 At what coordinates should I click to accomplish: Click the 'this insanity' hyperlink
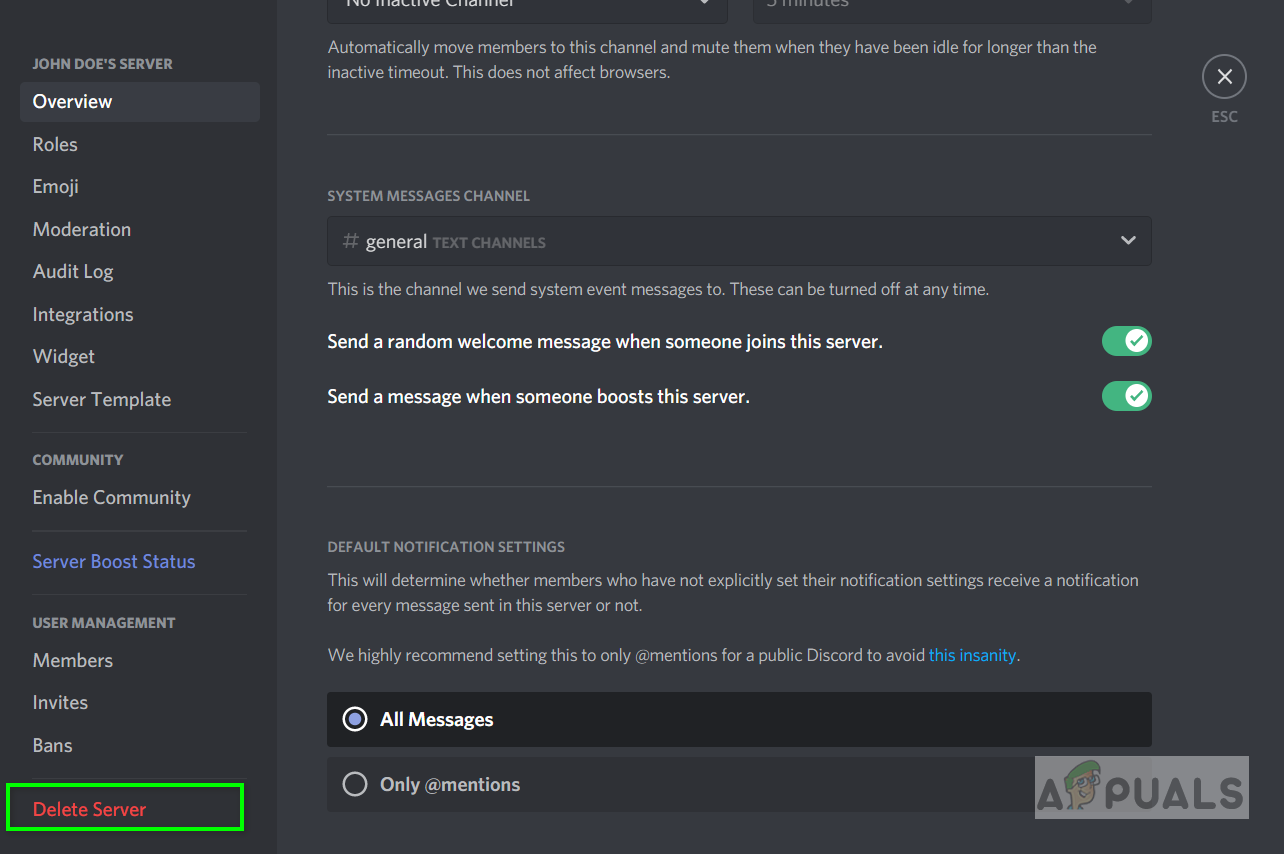(972, 655)
